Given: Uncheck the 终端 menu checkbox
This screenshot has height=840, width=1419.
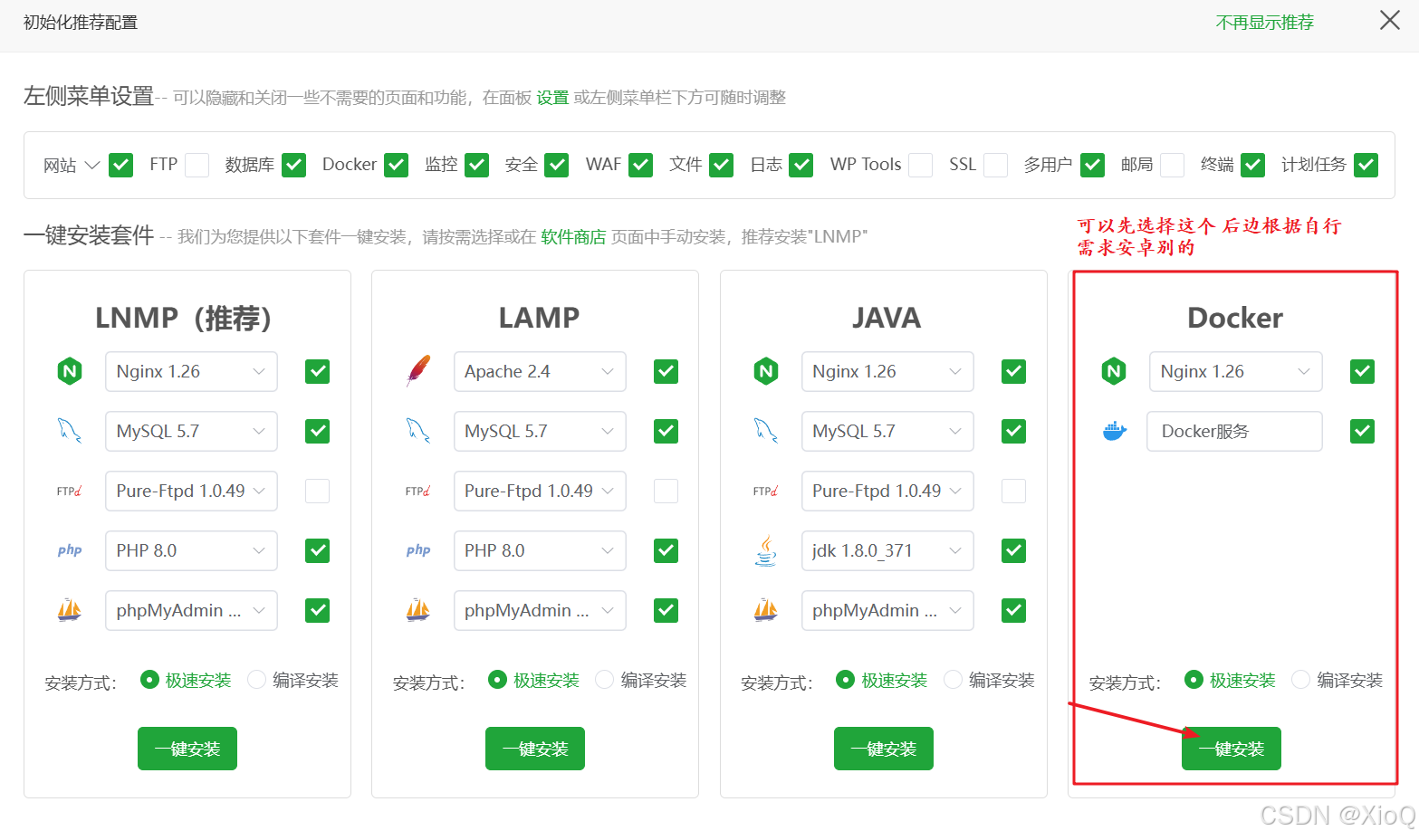Looking at the screenshot, I should (1253, 165).
